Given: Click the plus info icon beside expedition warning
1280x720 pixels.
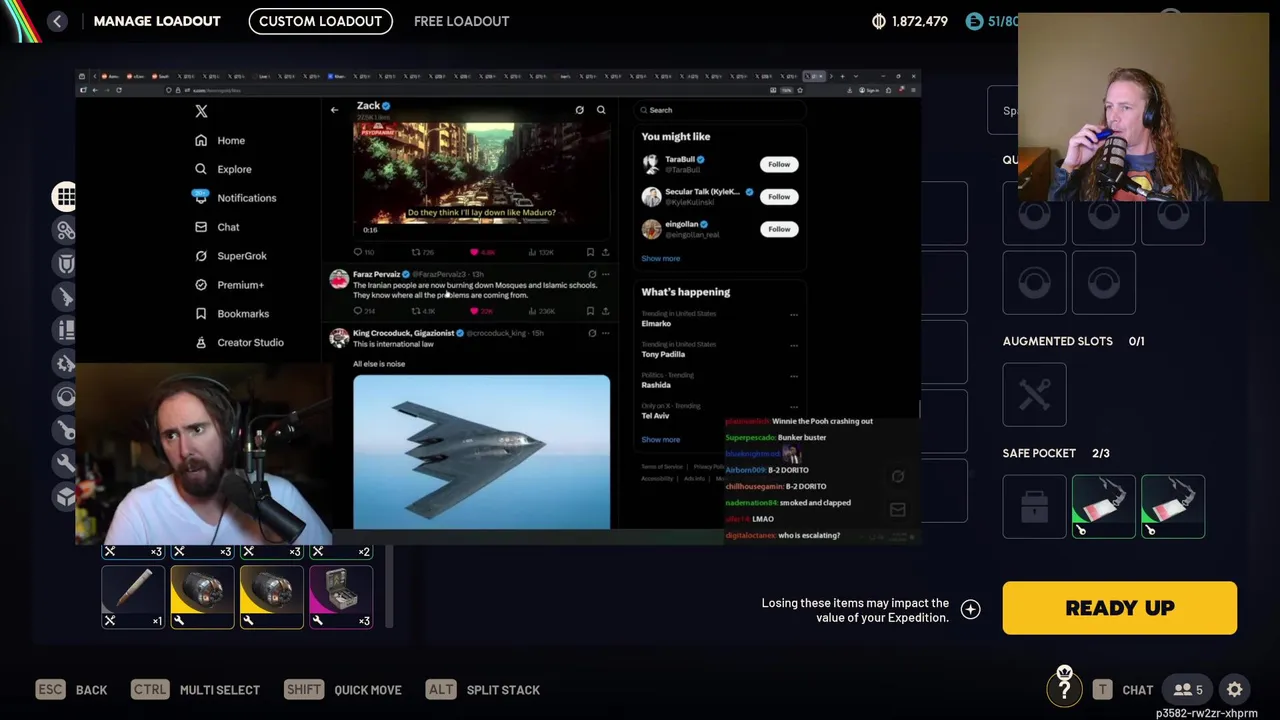Looking at the screenshot, I should pos(970,610).
